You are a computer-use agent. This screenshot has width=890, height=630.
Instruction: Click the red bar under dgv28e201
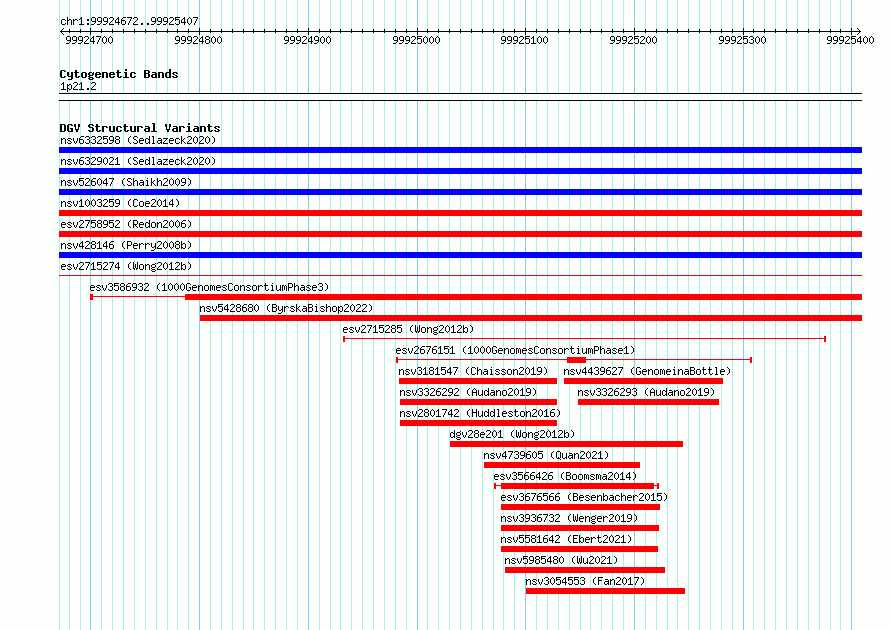click(x=566, y=444)
